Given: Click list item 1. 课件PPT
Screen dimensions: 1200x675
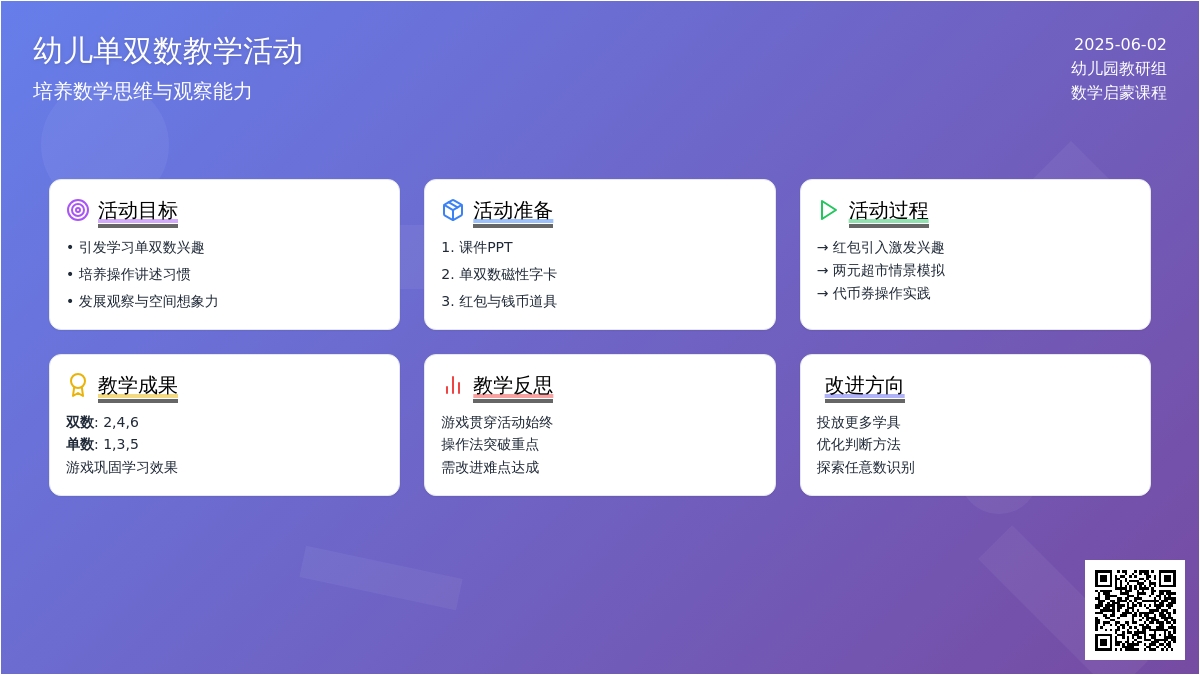Looking at the screenshot, I should pyautogui.click(x=477, y=247).
